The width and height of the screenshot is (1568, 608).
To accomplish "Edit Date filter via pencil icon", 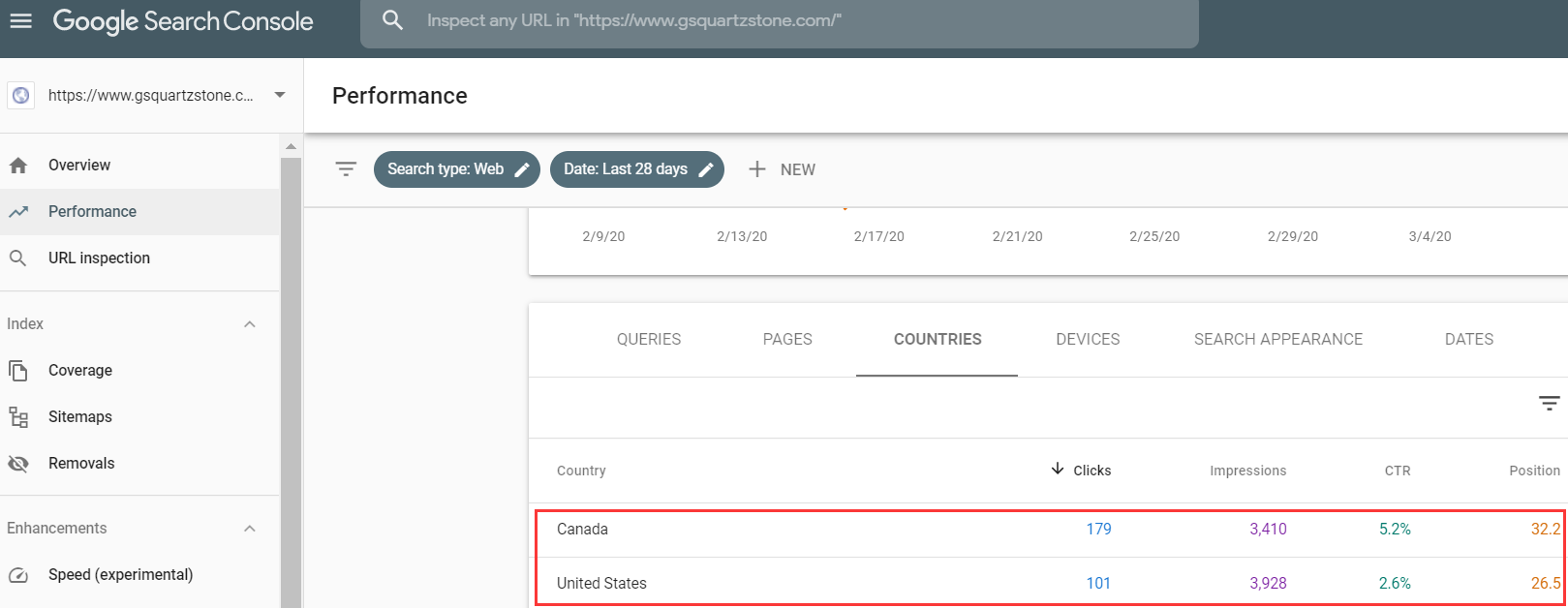I will (706, 169).
